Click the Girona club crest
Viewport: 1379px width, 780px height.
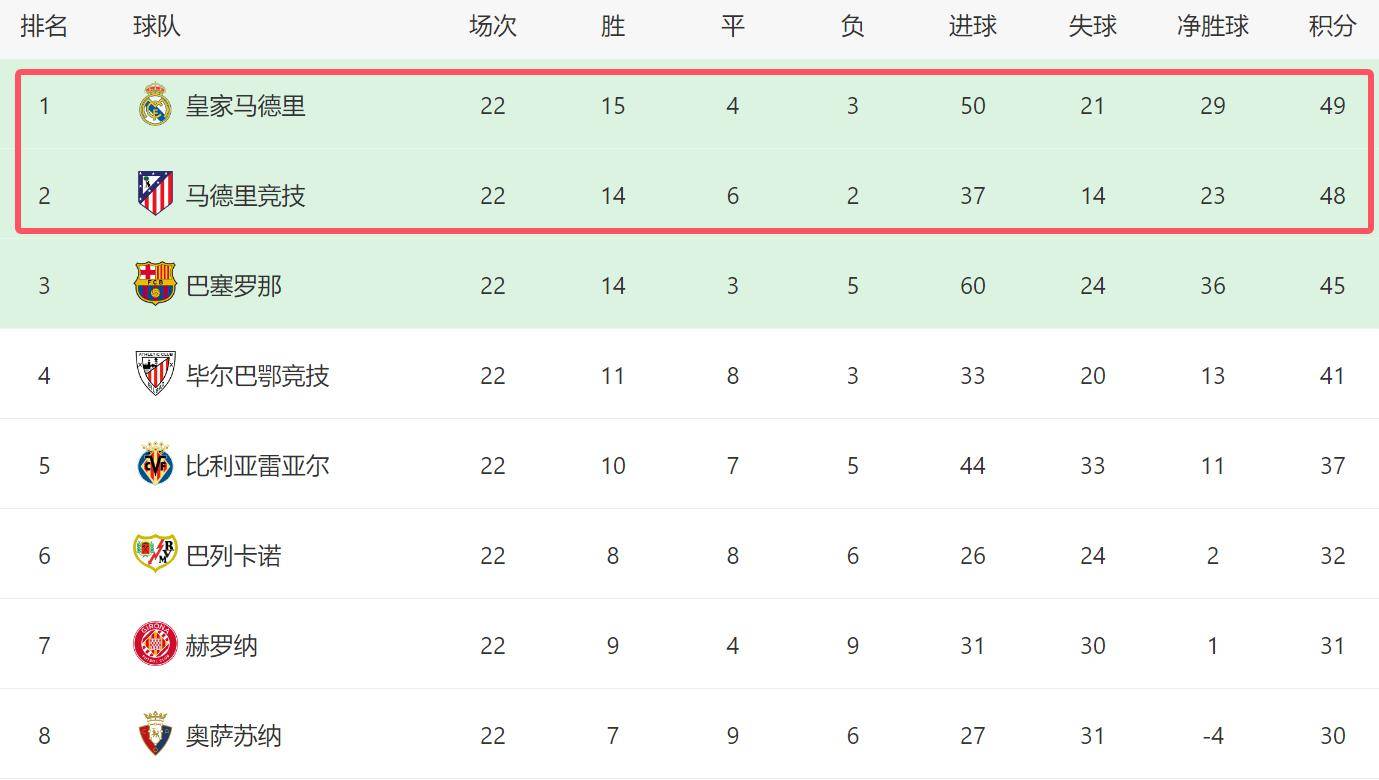(x=155, y=644)
